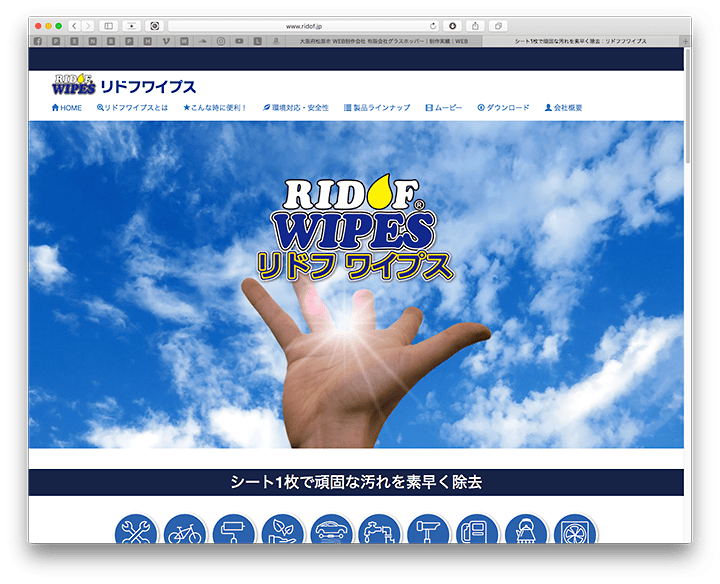This screenshot has width=720, height=584.
Task: Go back with Safari's back arrow
Action: tap(74, 26)
